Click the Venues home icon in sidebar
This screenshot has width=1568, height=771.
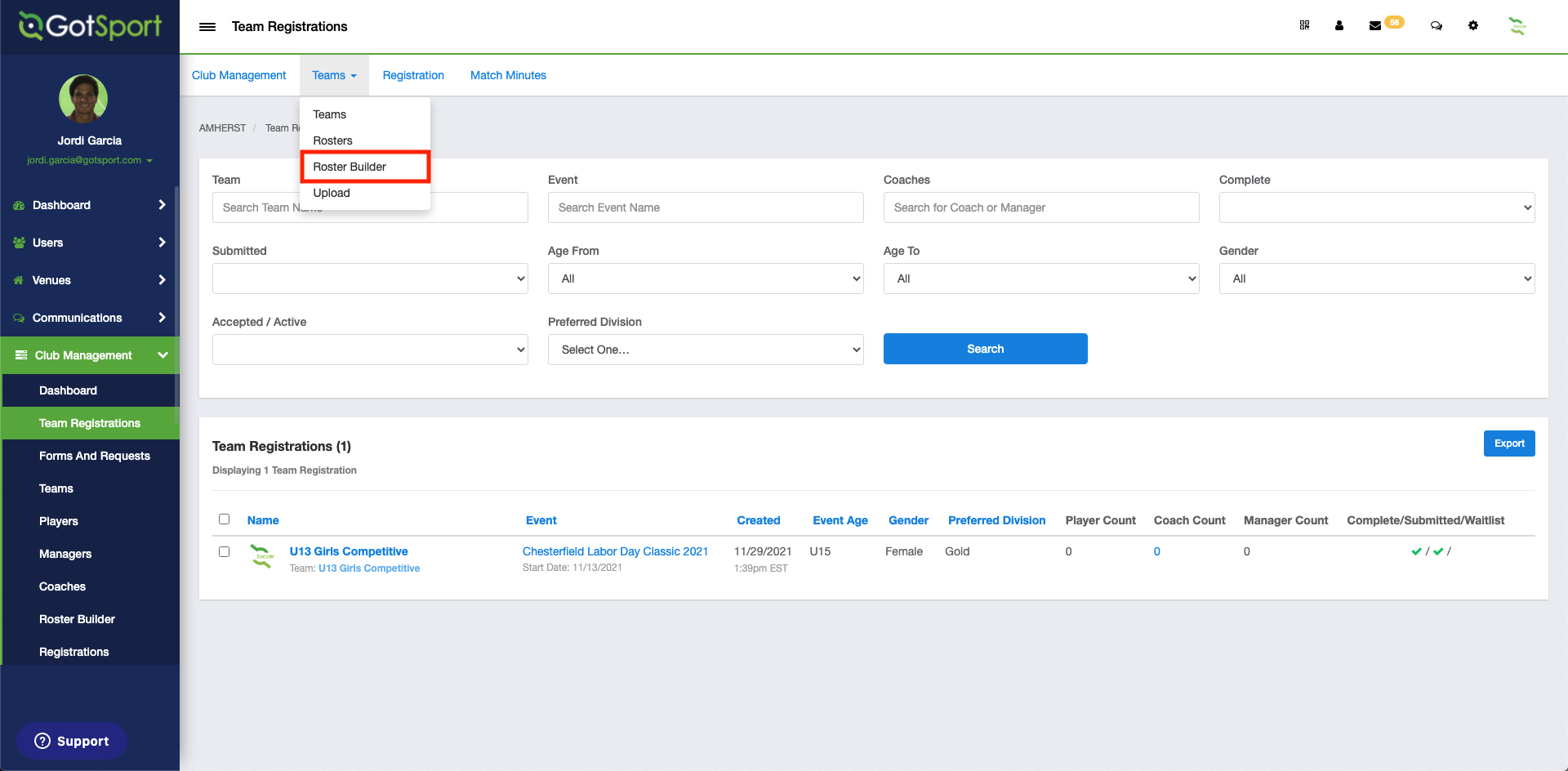pyautogui.click(x=19, y=280)
